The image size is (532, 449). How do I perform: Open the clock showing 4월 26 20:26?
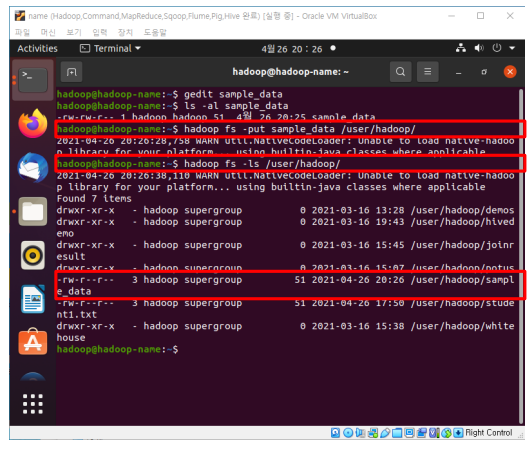[291, 49]
